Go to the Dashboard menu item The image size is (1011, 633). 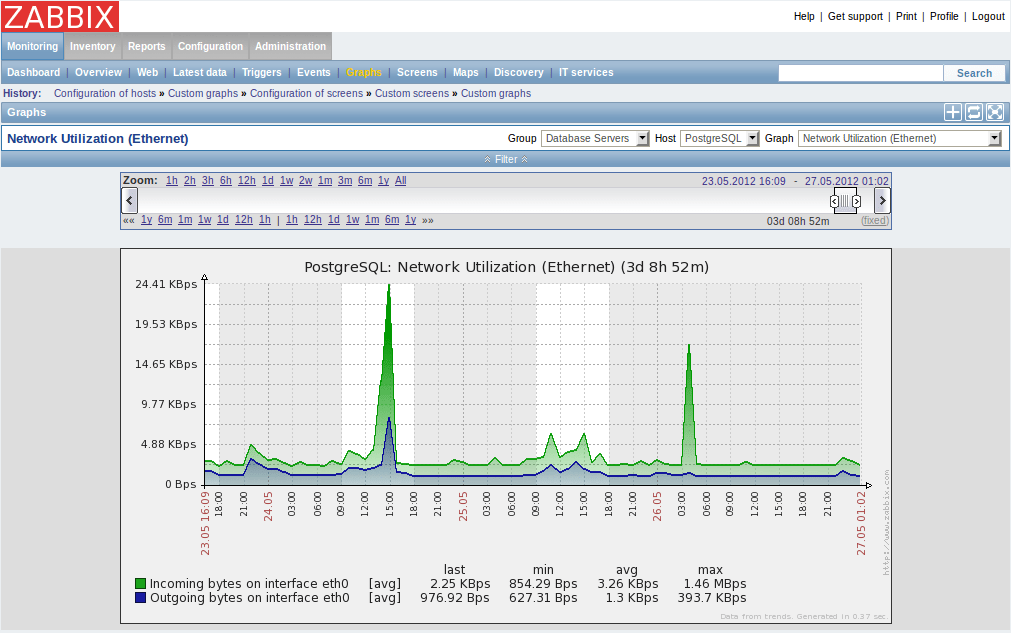point(33,72)
